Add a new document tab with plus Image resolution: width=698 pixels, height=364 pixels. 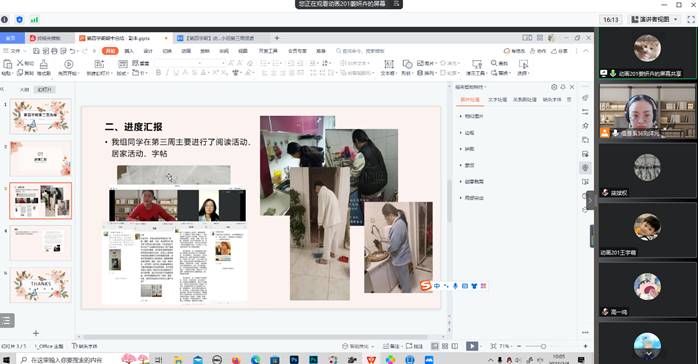[x=276, y=38]
